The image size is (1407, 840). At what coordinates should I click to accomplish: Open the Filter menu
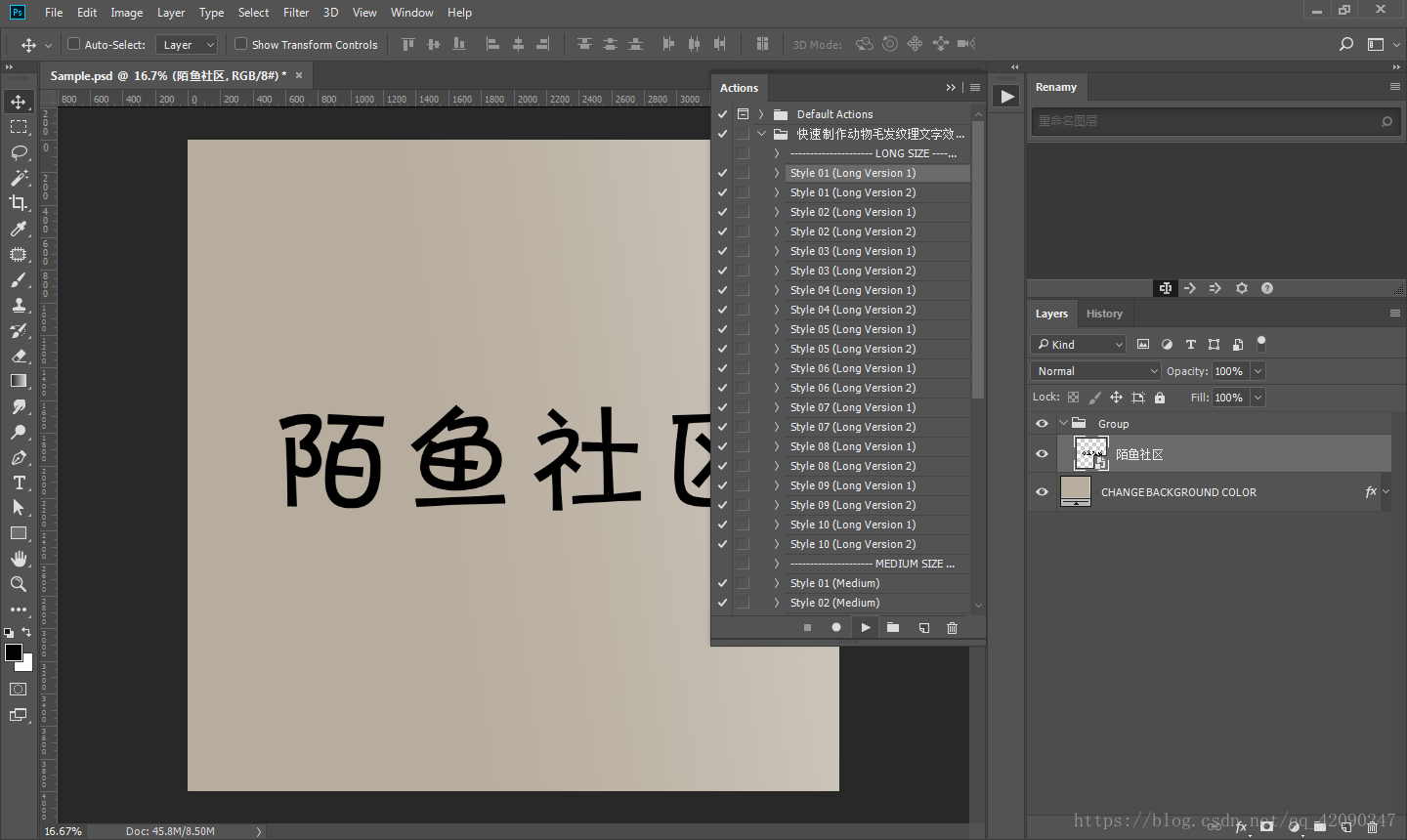(x=296, y=13)
